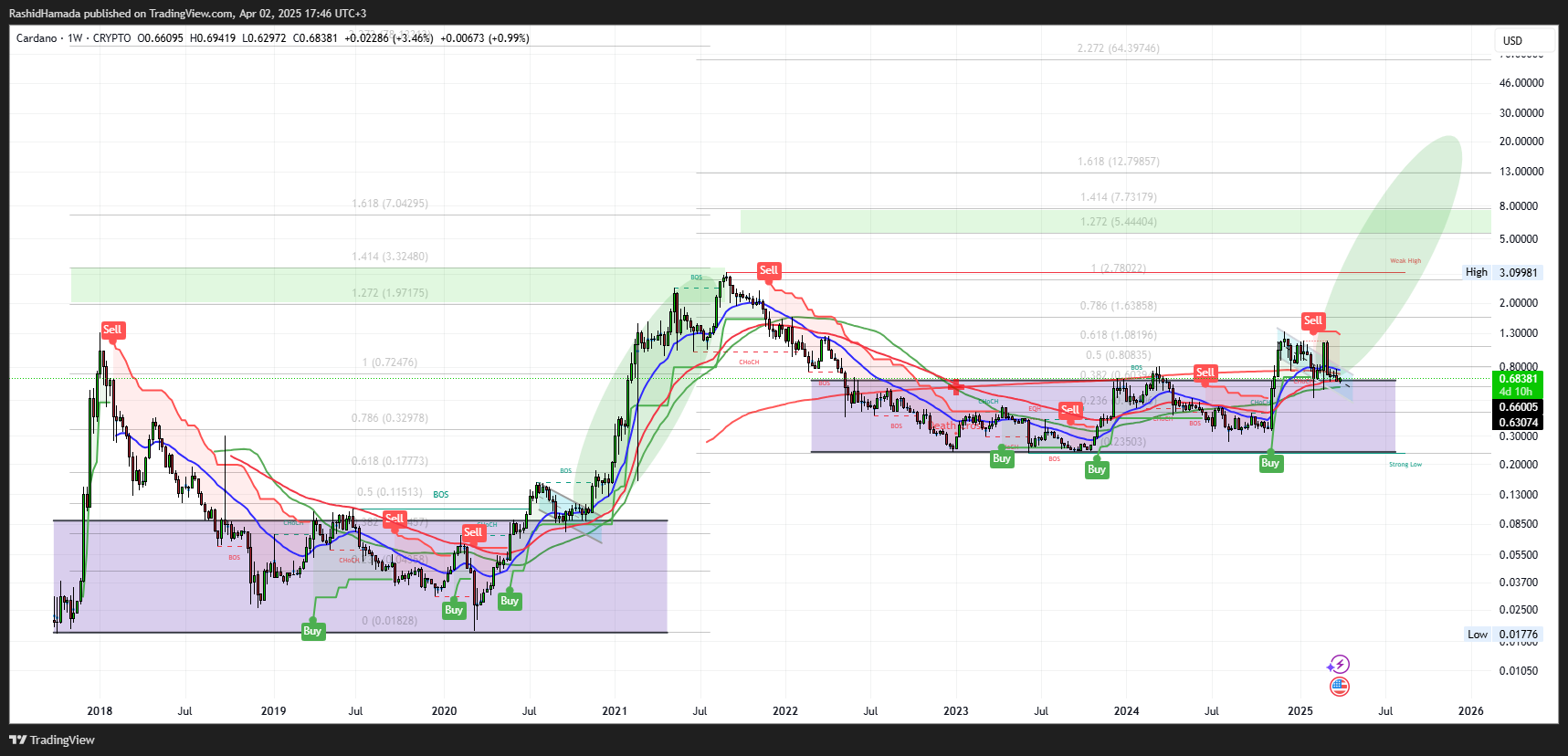Click the Fibonacci label 1.618 (12.79857)
The width and height of the screenshot is (1568, 756).
tap(1119, 162)
